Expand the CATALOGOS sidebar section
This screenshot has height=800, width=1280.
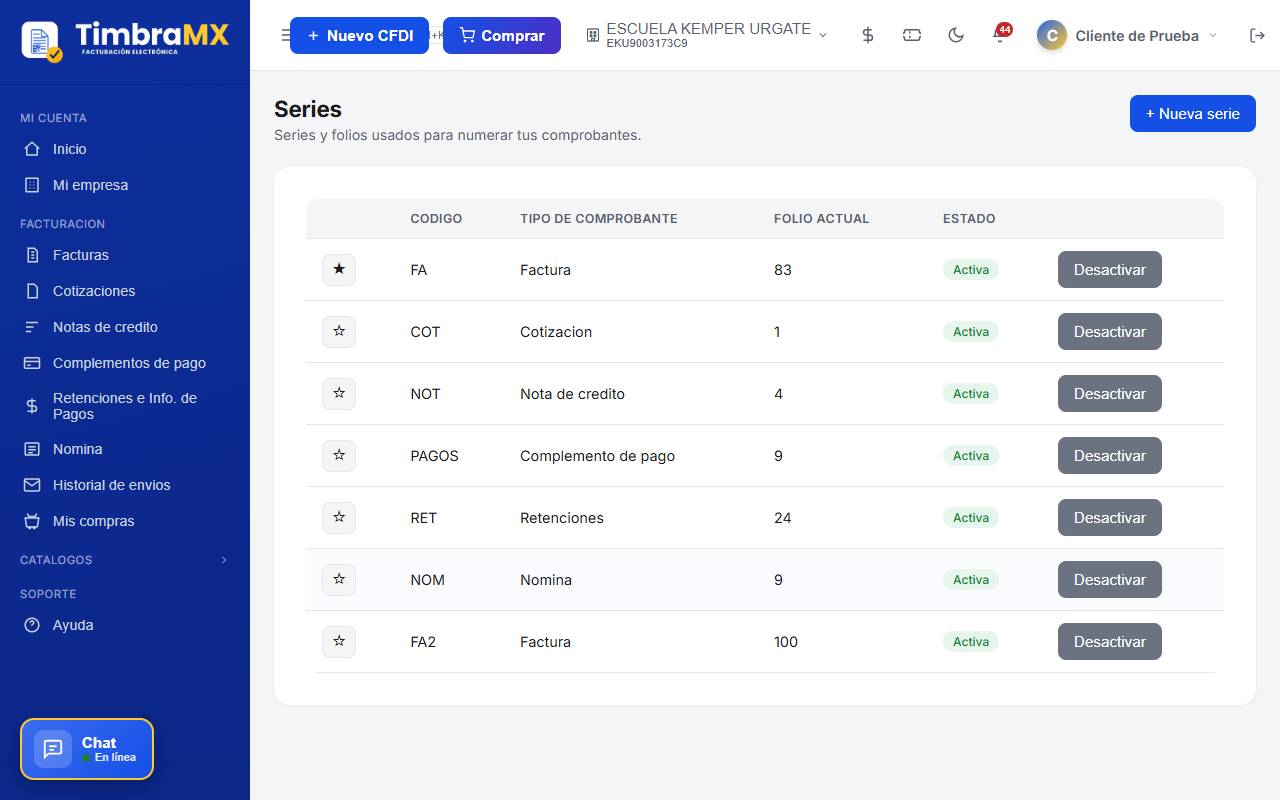(125, 560)
